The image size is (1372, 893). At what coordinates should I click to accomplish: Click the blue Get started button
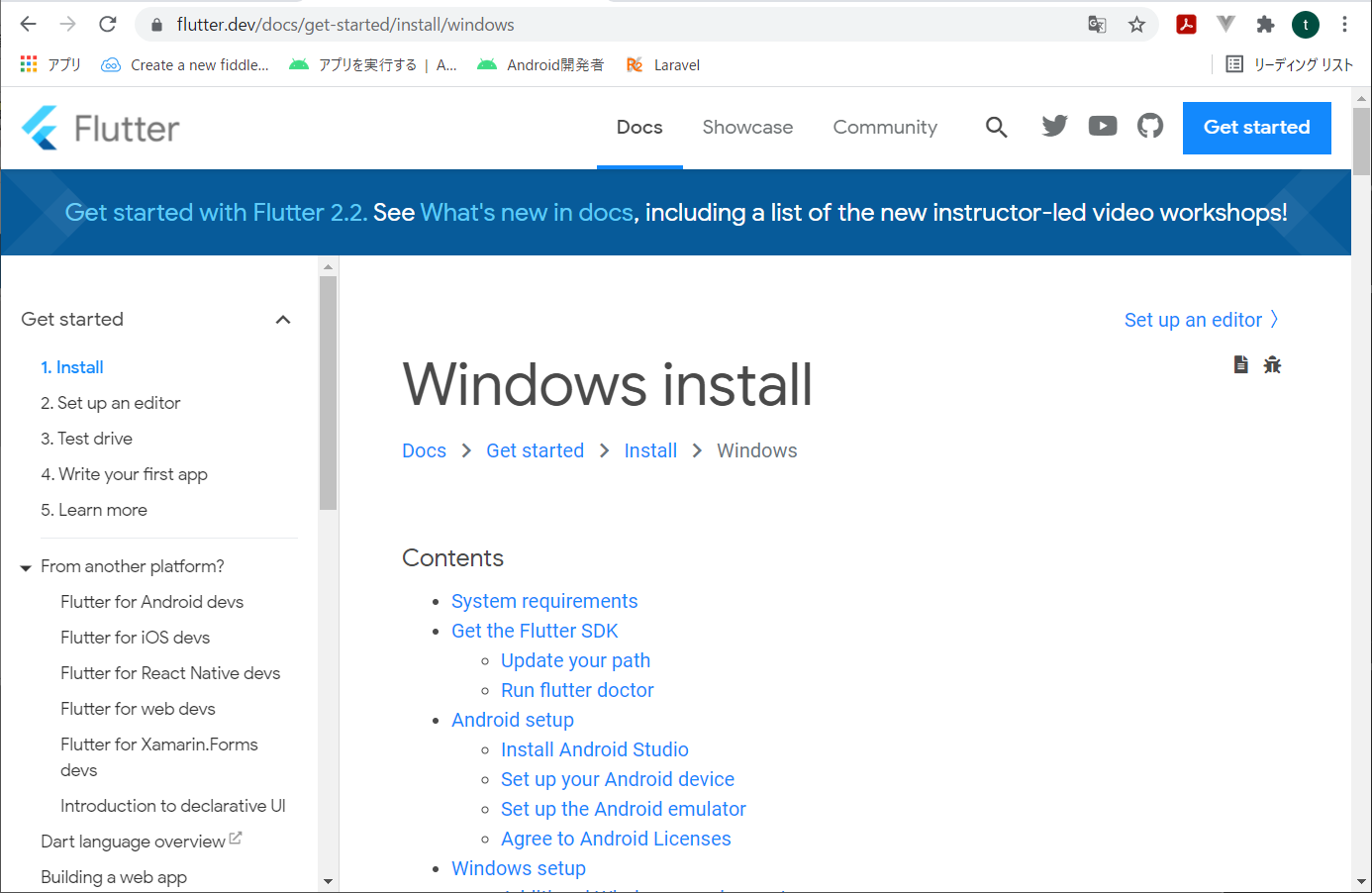point(1256,128)
